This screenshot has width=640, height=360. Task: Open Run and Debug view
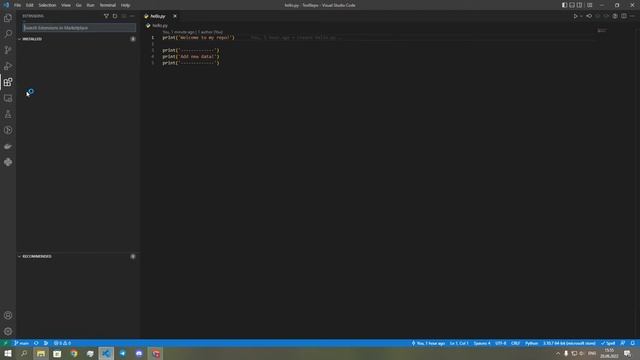tap(8, 66)
